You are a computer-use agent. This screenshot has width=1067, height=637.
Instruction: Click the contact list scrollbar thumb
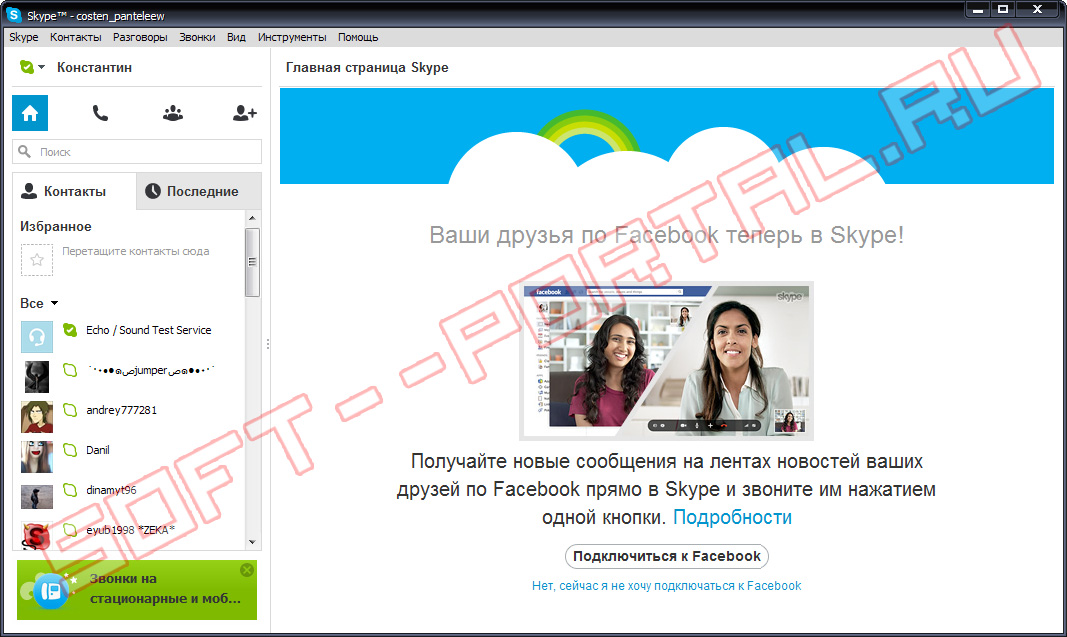(252, 262)
